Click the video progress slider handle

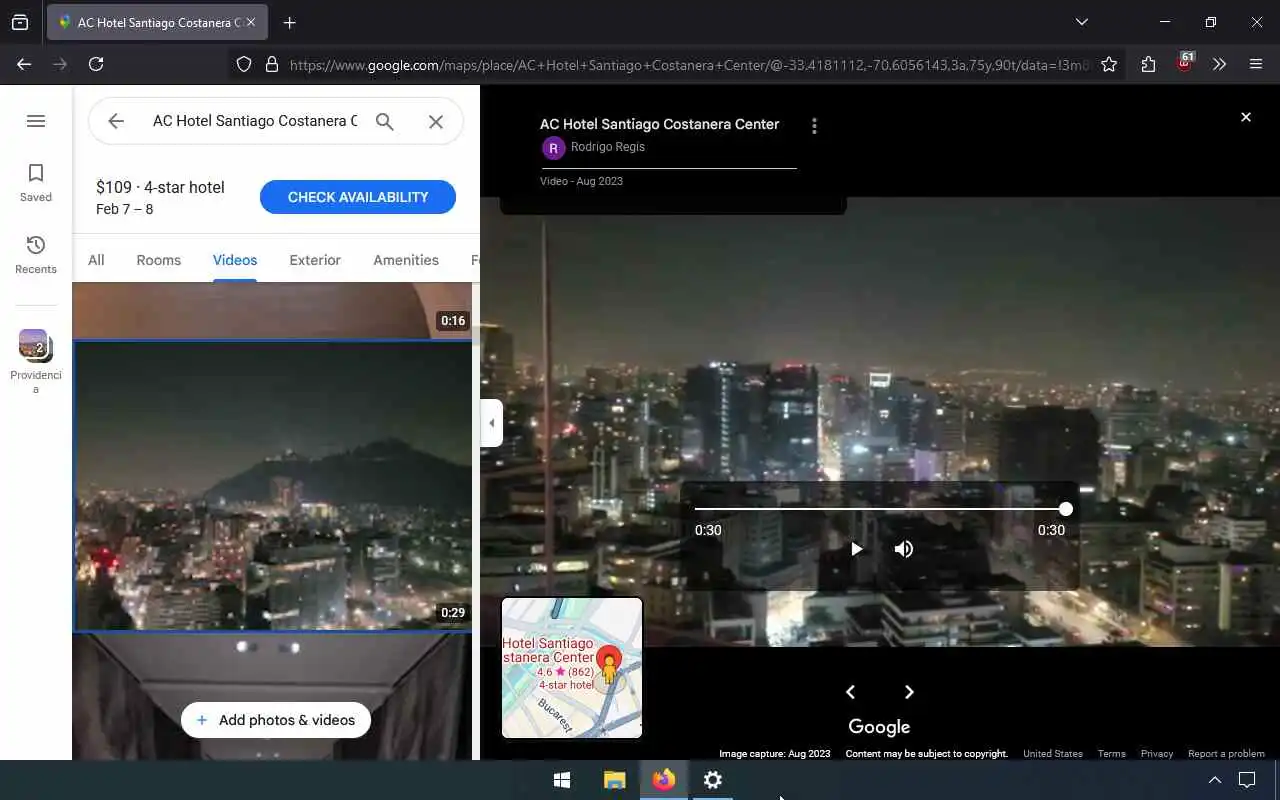pyautogui.click(x=1066, y=509)
